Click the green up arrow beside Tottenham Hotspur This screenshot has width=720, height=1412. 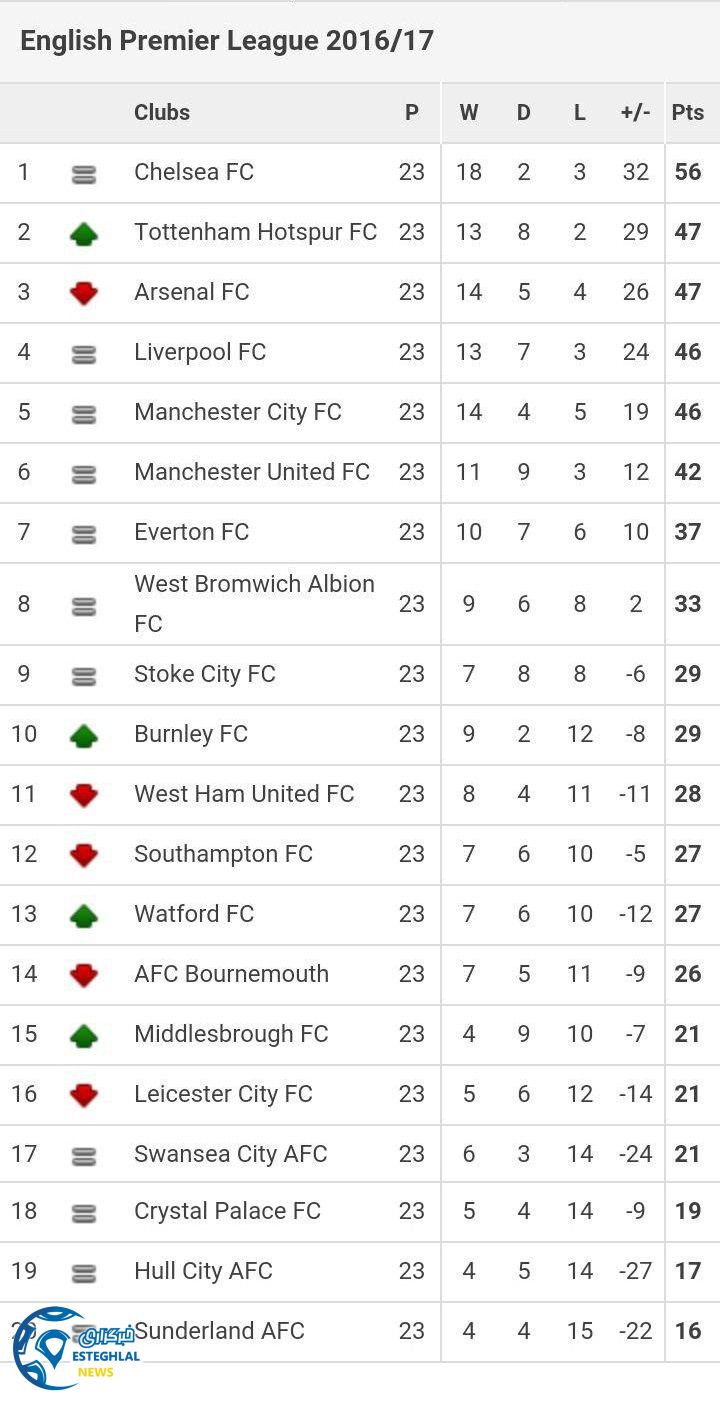84,234
